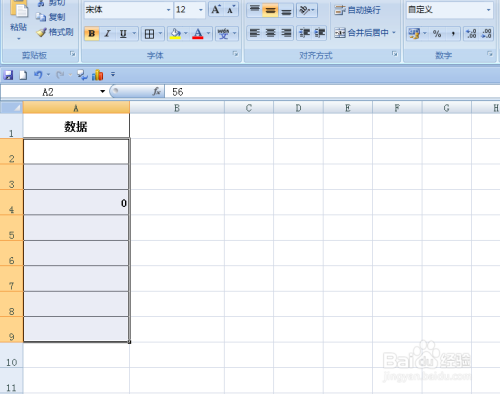The image size is (500, 394).
Task: Open the Borders dropdown arrow
Action: [x=160, y=34]
